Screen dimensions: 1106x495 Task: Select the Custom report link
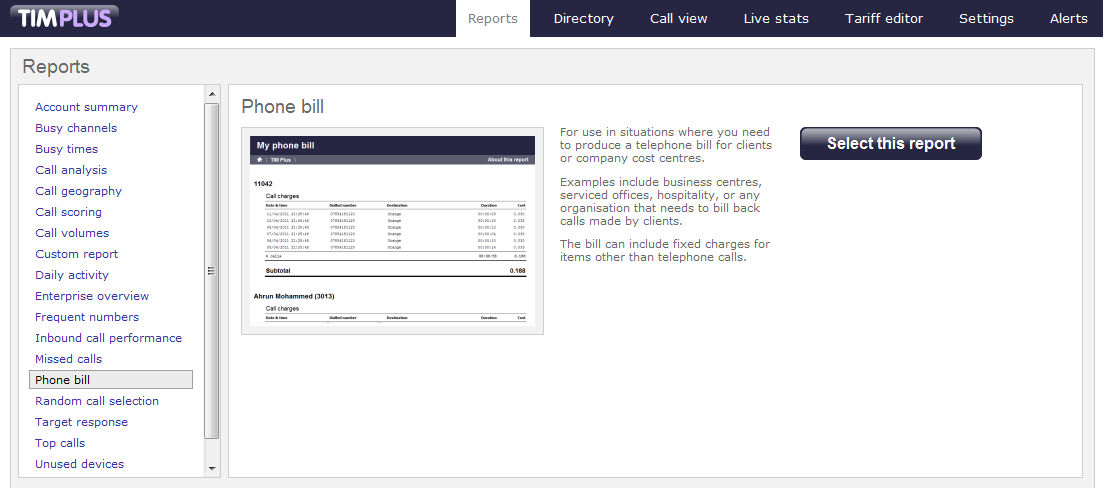pos(76,254)
